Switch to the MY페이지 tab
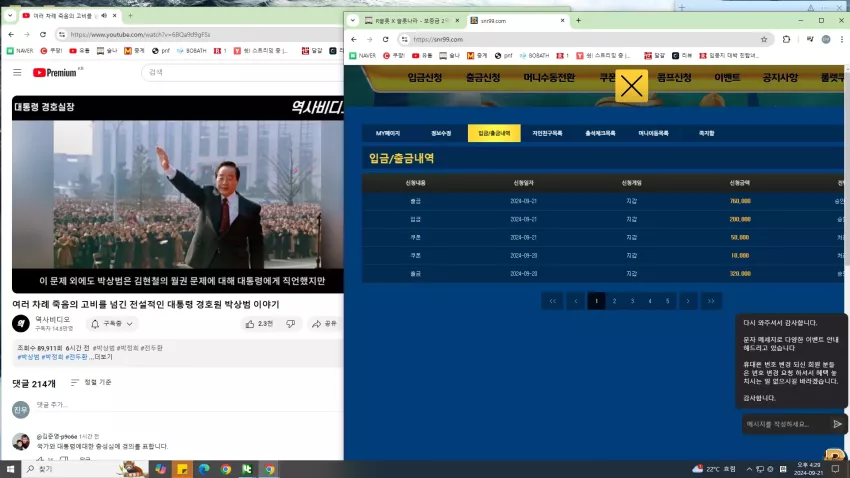This screenshot has height=478, width=850. coord(388,133)
